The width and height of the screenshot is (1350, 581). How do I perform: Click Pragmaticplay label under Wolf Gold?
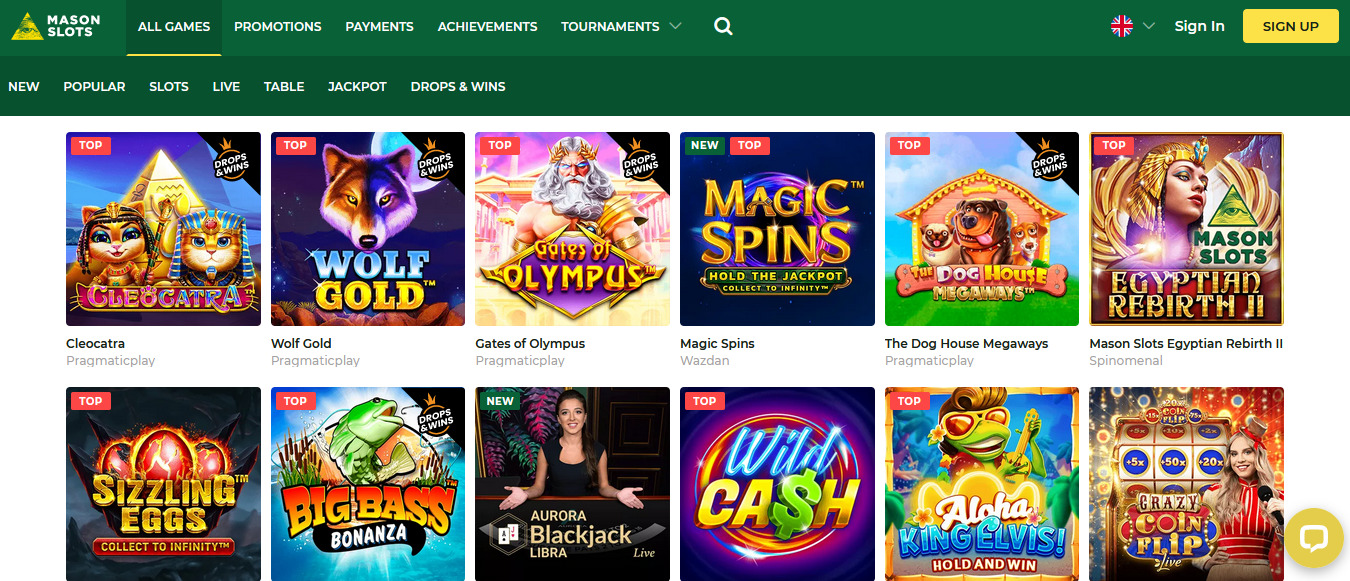coord(315,361)
